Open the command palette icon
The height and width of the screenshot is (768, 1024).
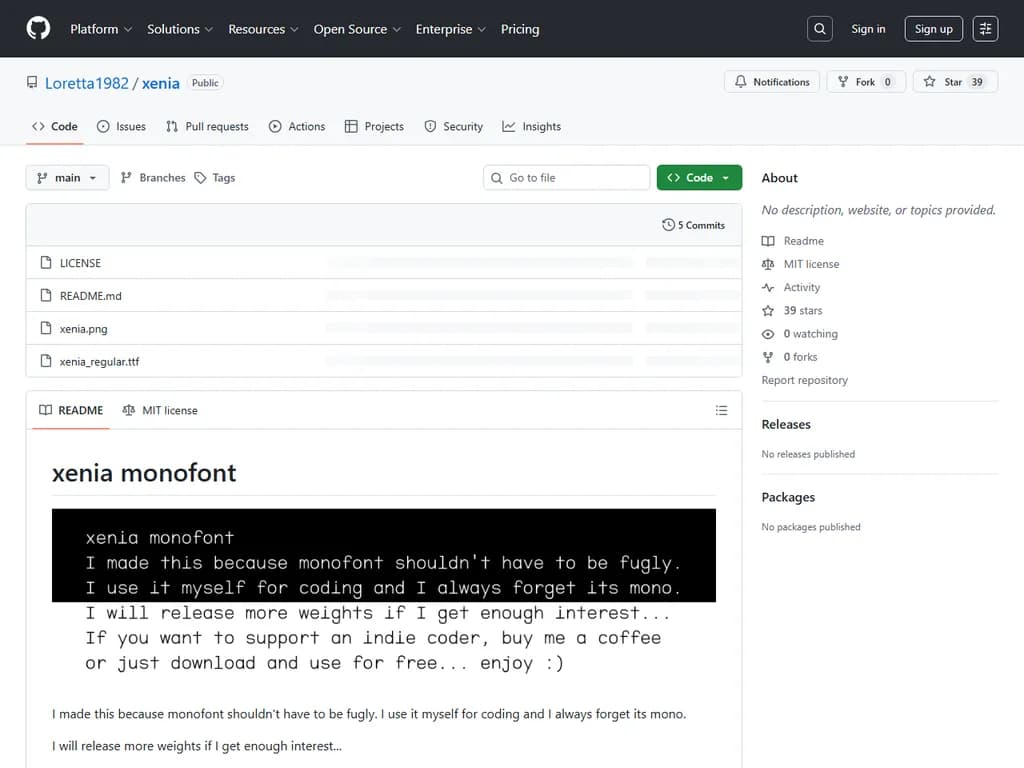tap(985, 28)
